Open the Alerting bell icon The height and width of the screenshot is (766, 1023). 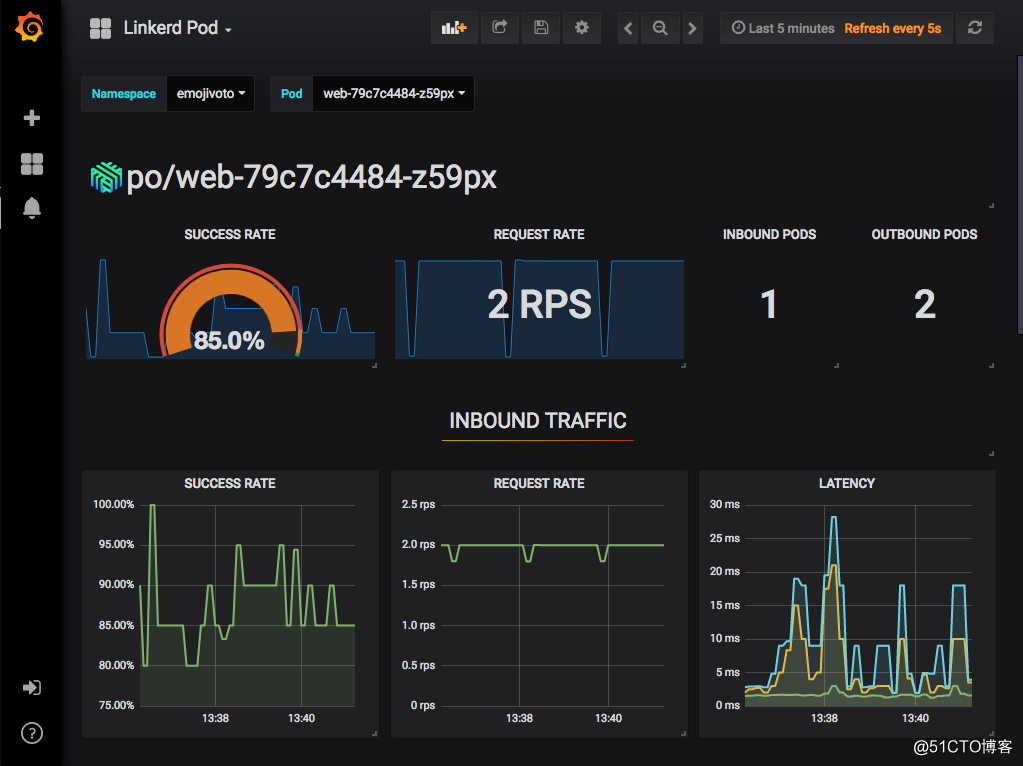point(31,208)
